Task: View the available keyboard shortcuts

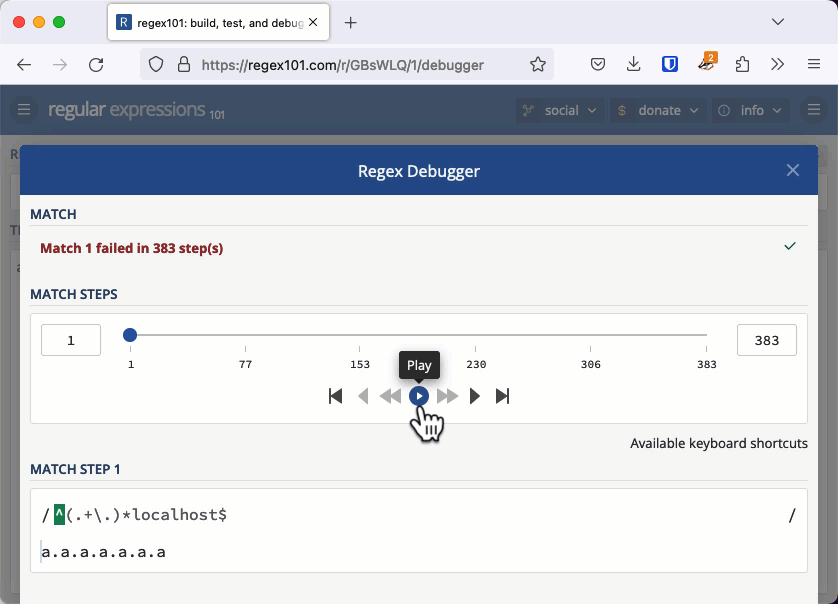Action: [719, 443]
